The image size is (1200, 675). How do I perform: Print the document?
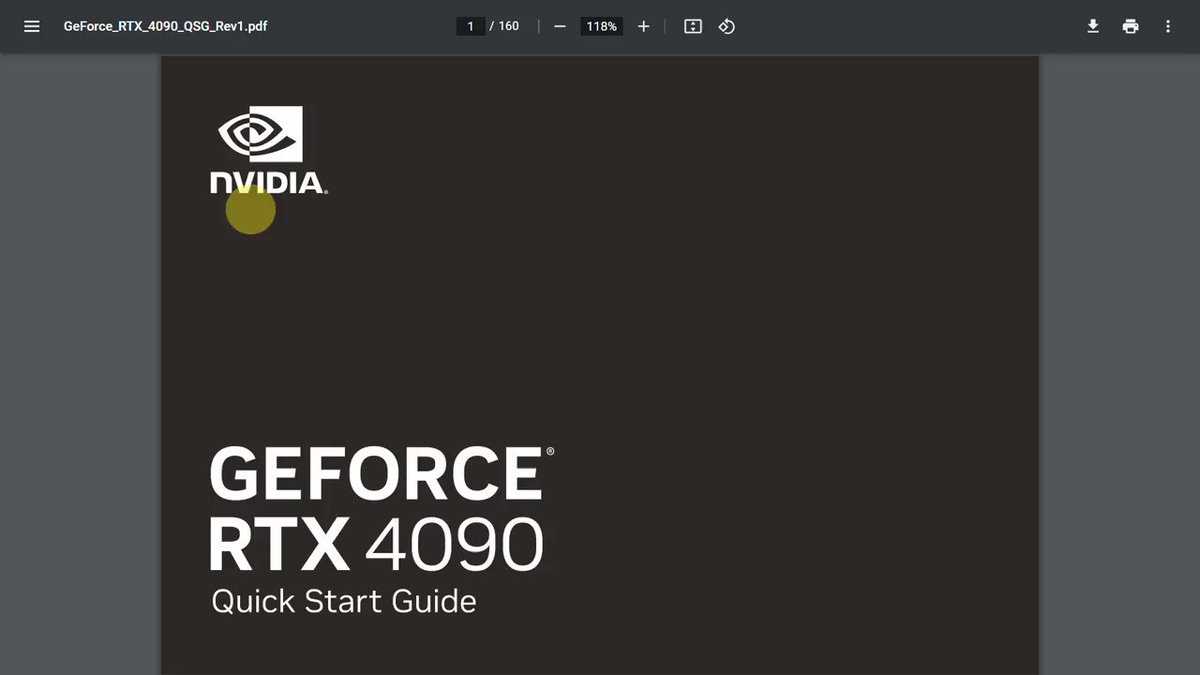(x=1130, y=26)
